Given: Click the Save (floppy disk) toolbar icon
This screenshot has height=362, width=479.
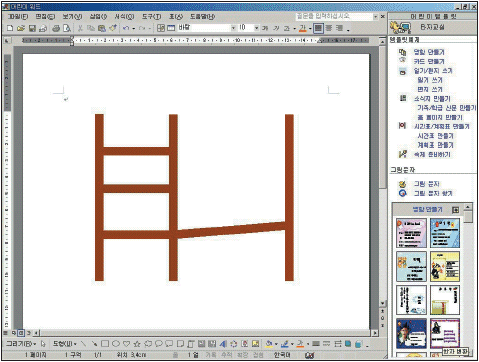Looking at the screenshot, I should click(x=32, y=29).
